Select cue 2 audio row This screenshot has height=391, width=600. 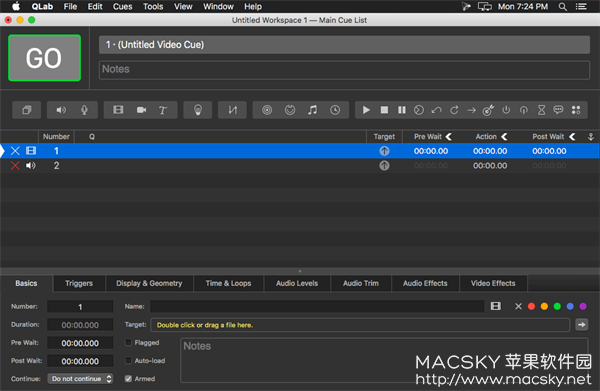(x=300, y=166)
